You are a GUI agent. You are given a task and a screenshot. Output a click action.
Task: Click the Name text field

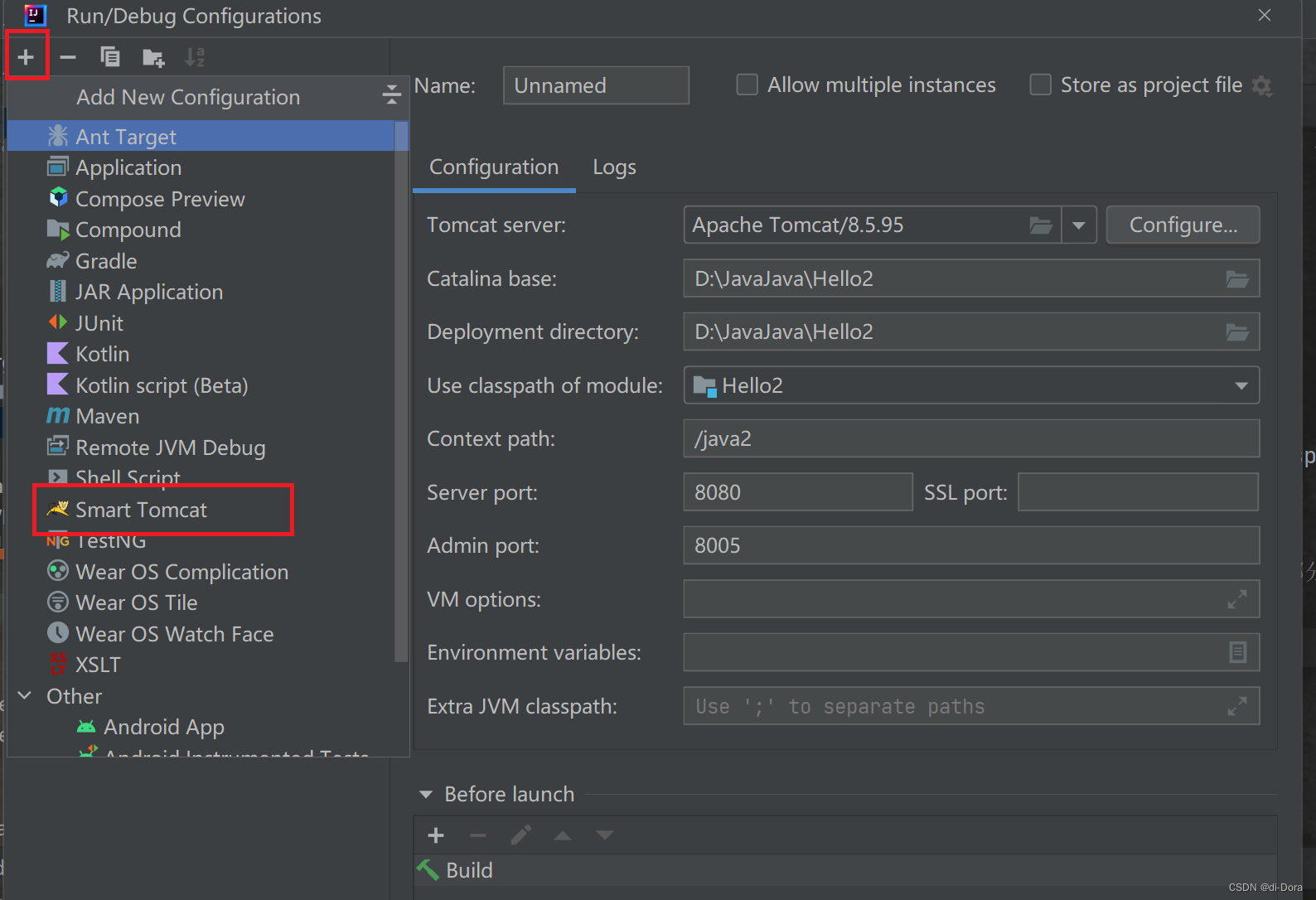point(596,85)
